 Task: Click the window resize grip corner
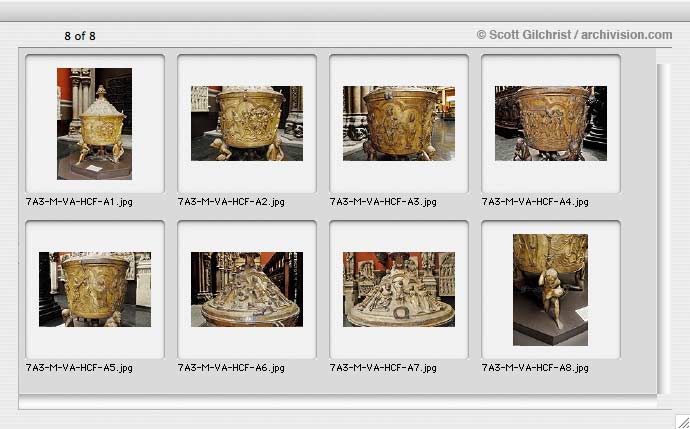click(x=683, y=422)
